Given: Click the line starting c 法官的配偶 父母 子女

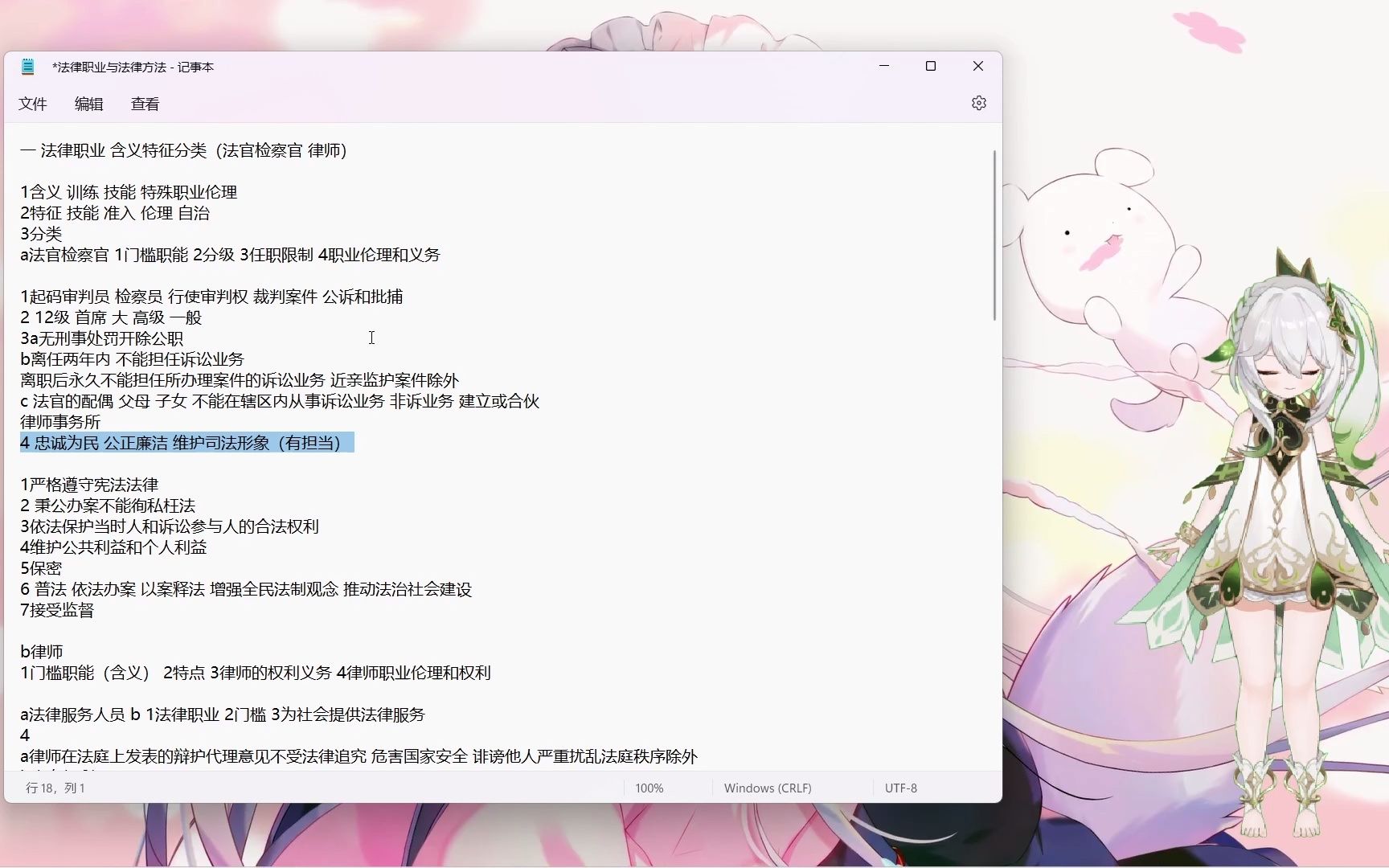Looking at the screenshot, I should point(280,401).
